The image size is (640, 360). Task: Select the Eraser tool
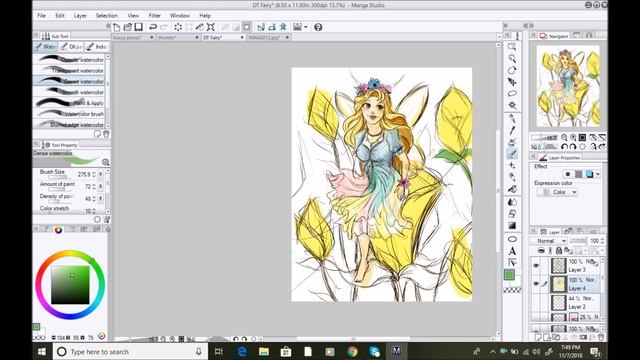pyautogui.click(x=512, y=213)
